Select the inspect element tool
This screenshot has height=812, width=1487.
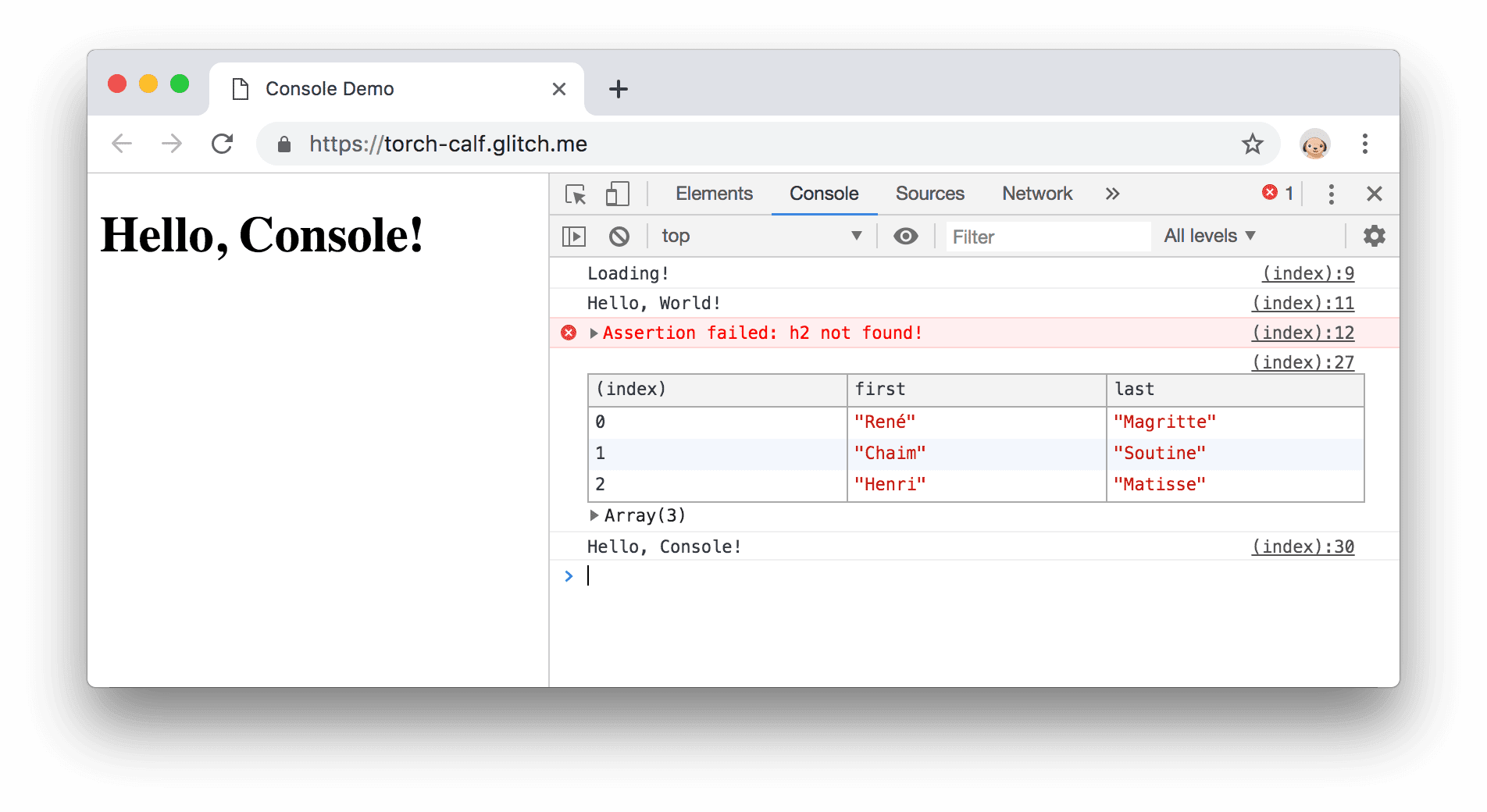pyautogui.click(x=576, y=194)
